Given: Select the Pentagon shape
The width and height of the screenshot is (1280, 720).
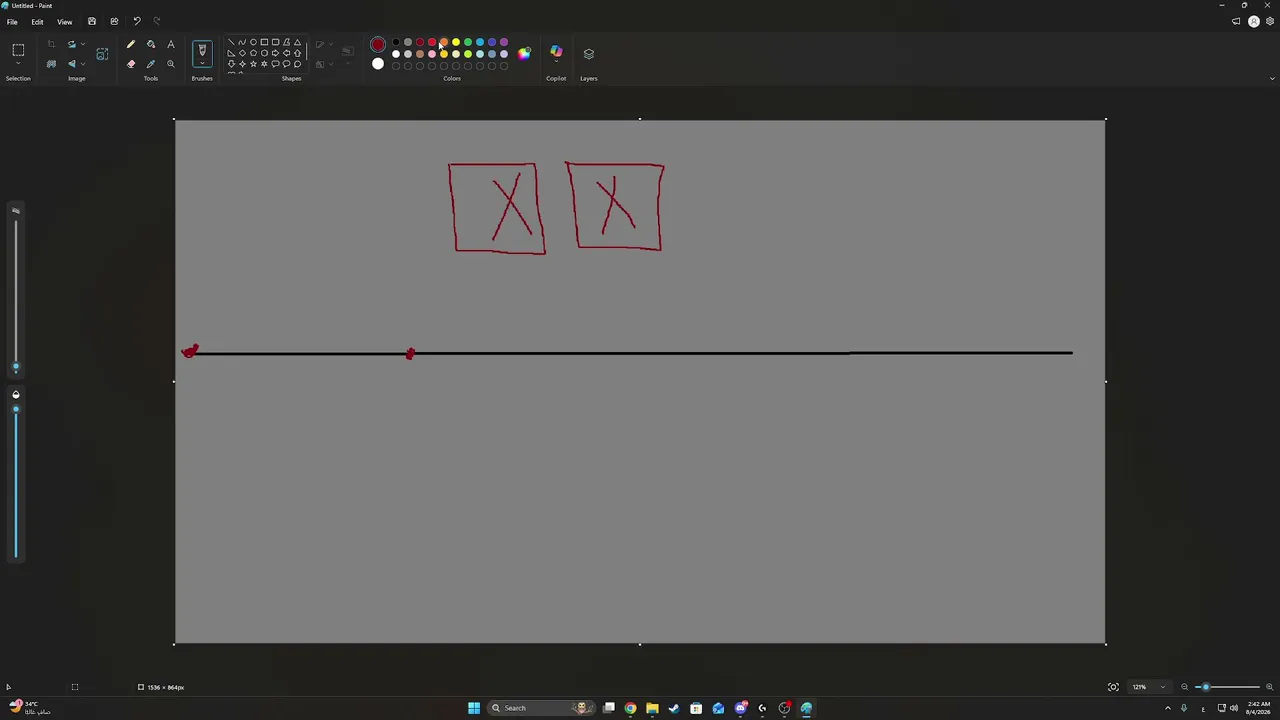Looking at the screenshot, I should point(253,53).
